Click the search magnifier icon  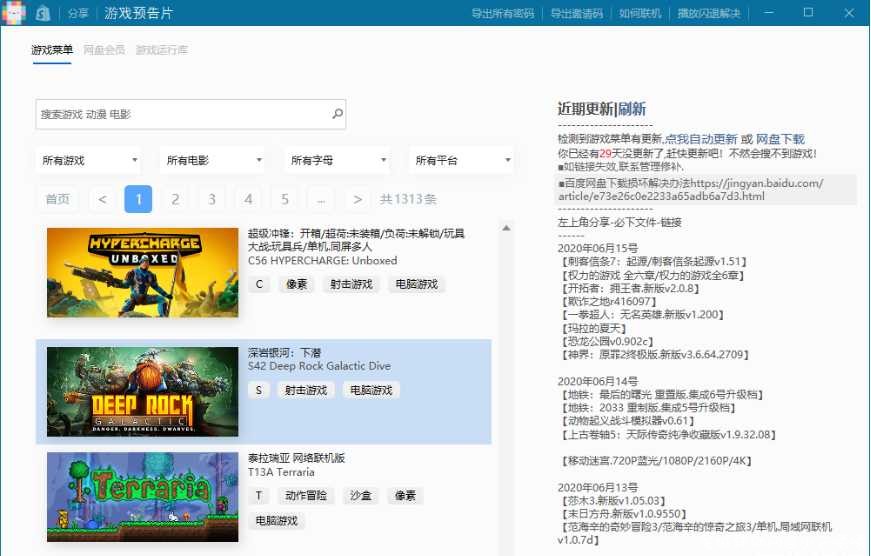tap(337, 114)
